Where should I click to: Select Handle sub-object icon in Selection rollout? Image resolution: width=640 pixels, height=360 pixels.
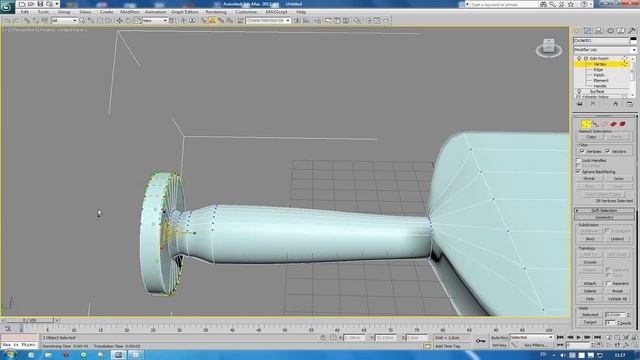595,124
